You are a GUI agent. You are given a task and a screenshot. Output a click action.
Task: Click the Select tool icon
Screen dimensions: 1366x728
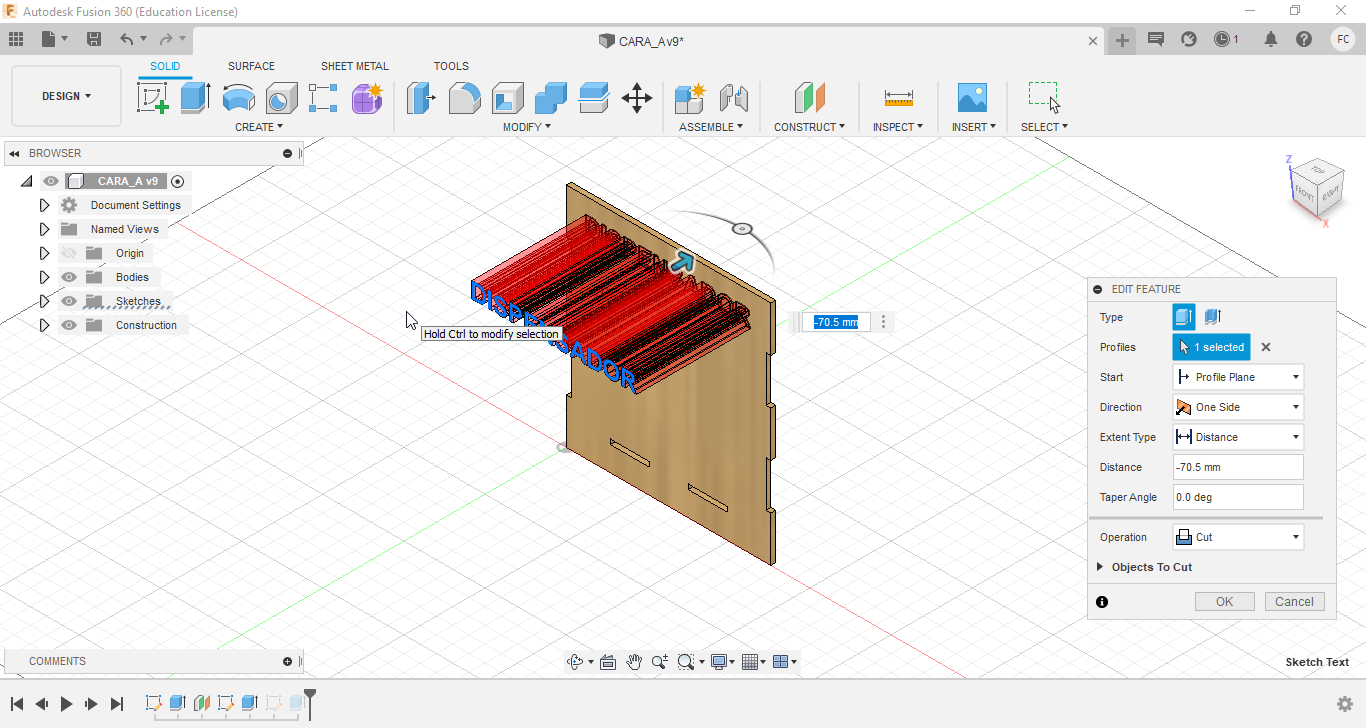pyautogui.click(x=1044, y=98)
